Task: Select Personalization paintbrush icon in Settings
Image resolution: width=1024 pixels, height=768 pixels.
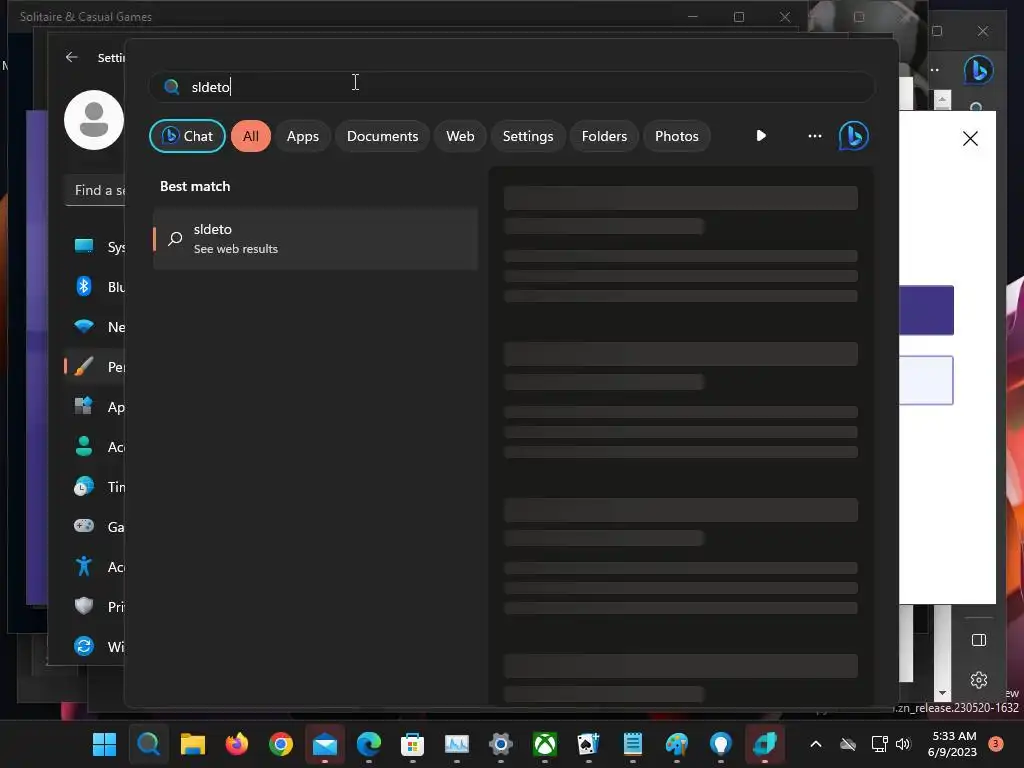Action: click(x=84, y=366)
